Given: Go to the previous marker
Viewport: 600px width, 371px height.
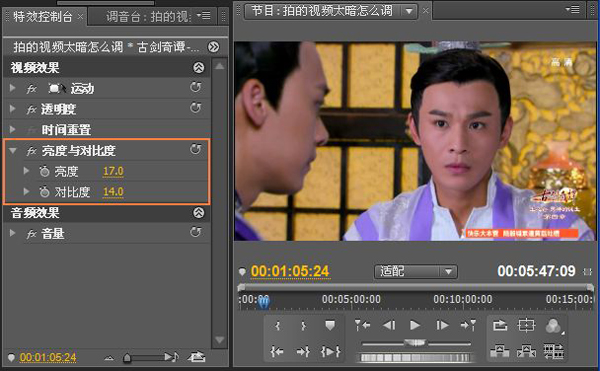Looking at the screenshot, I should tap(362, 325).
